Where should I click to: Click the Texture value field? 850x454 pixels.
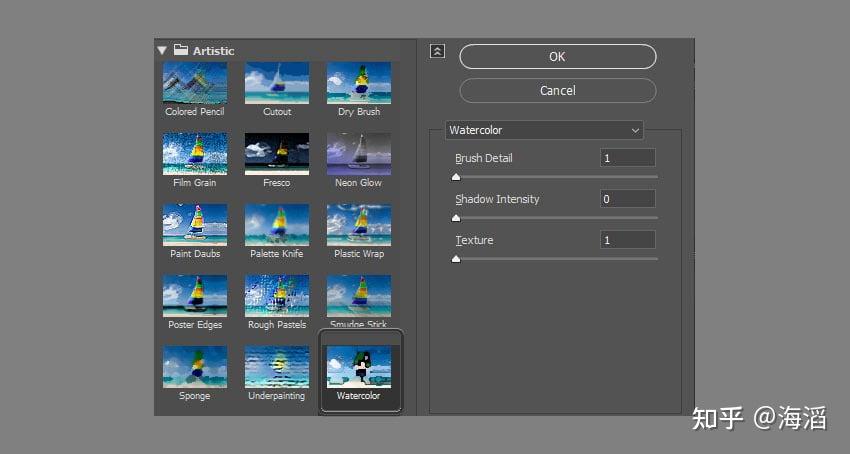(x=628, y=240)
